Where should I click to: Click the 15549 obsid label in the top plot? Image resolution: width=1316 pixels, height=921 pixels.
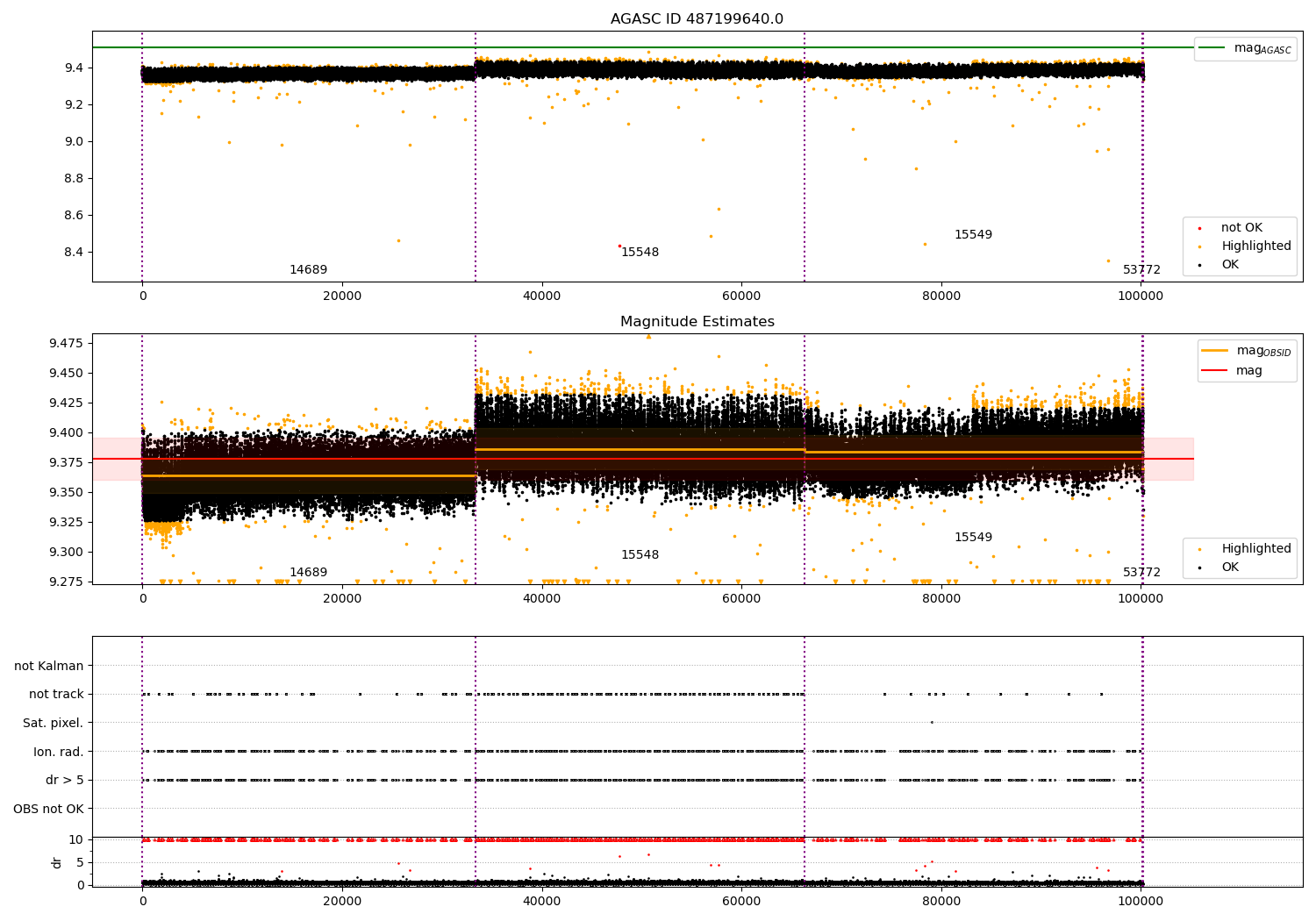pos(973,235)
